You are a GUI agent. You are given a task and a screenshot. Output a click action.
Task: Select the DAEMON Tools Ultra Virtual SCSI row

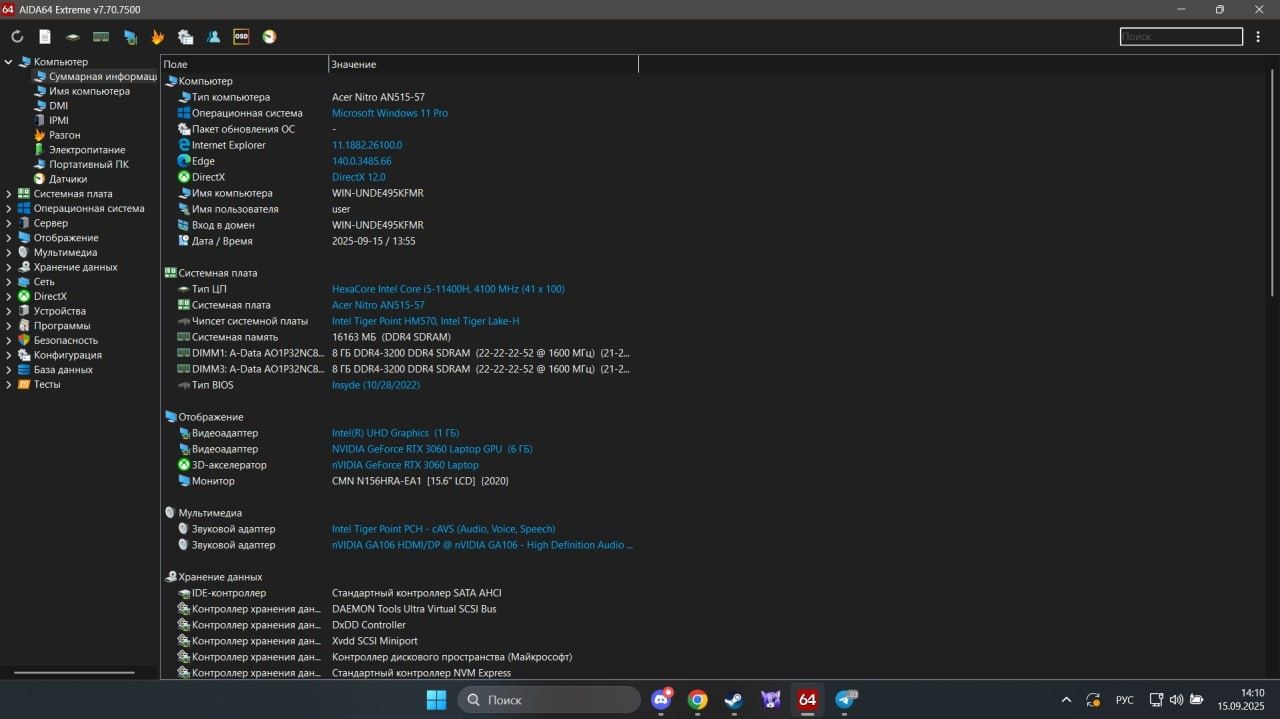click(400, 609)
